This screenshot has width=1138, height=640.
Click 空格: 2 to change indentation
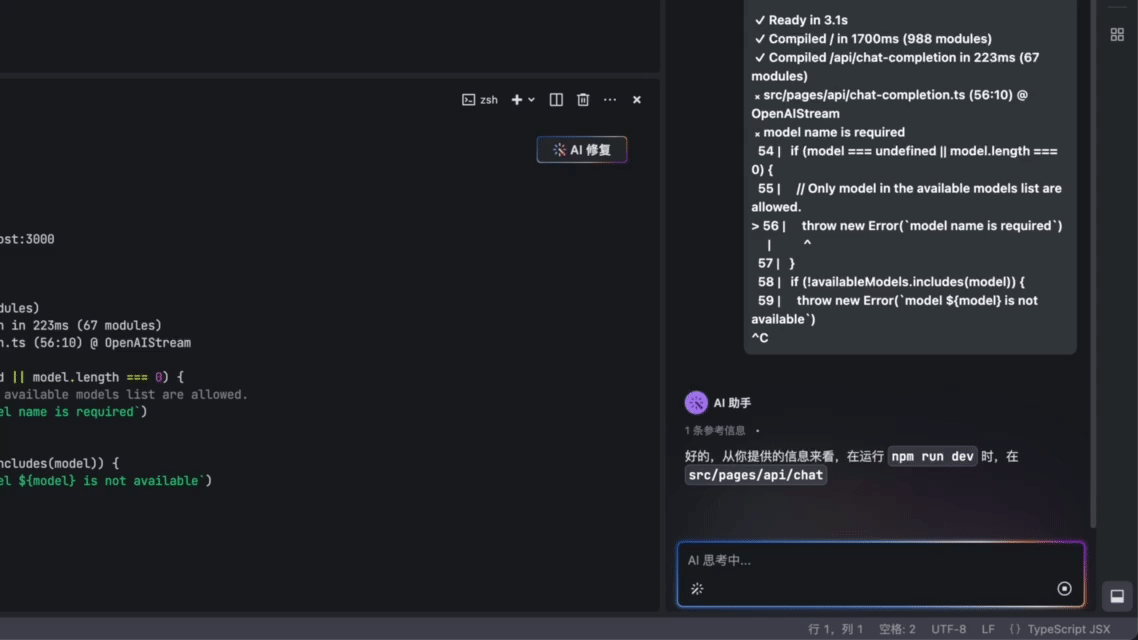pos(897,629)
